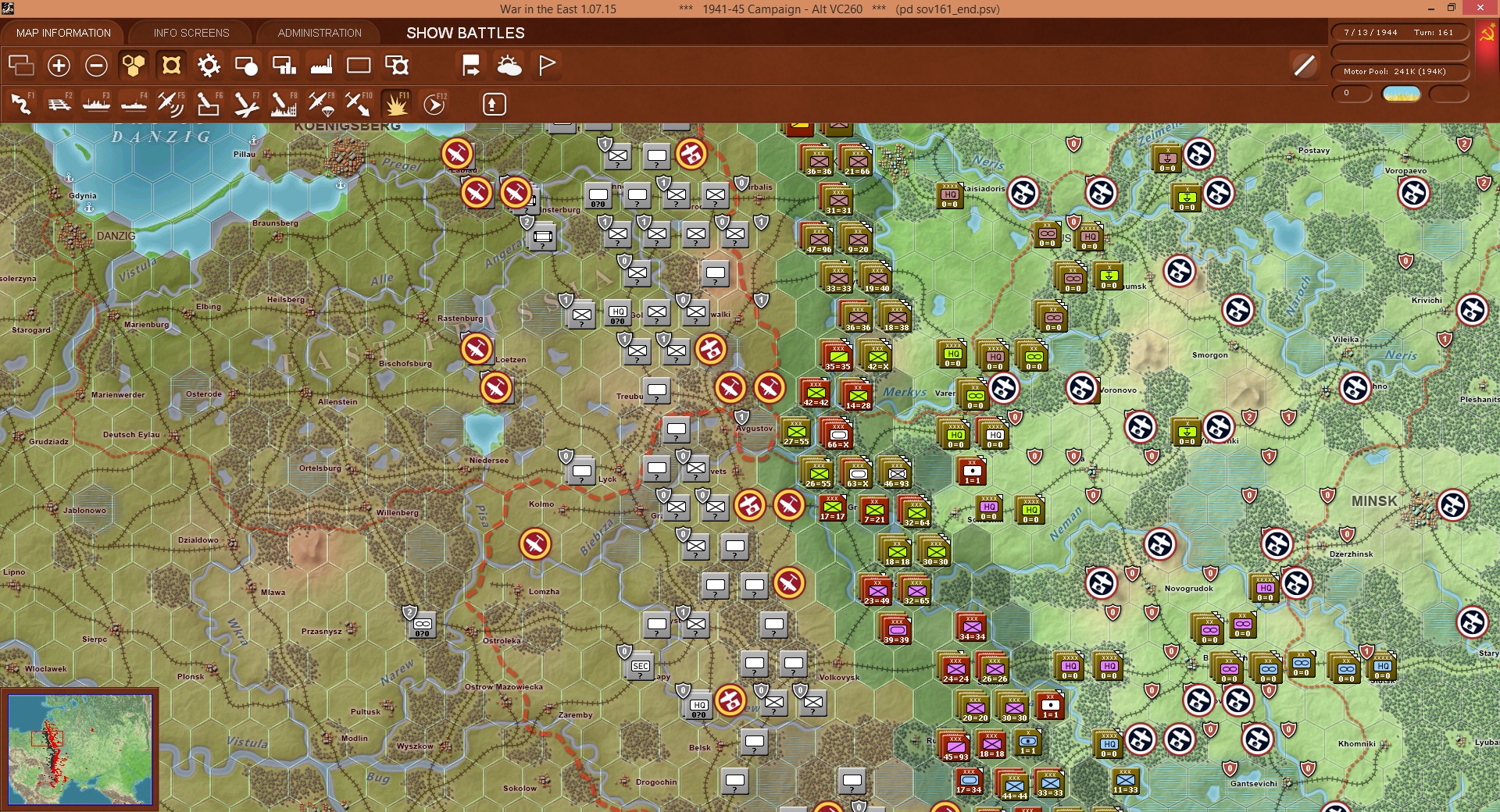Switch to the INFO SCREENS tab
This screenshot has width=1500, height=812.
click(191, 33)
